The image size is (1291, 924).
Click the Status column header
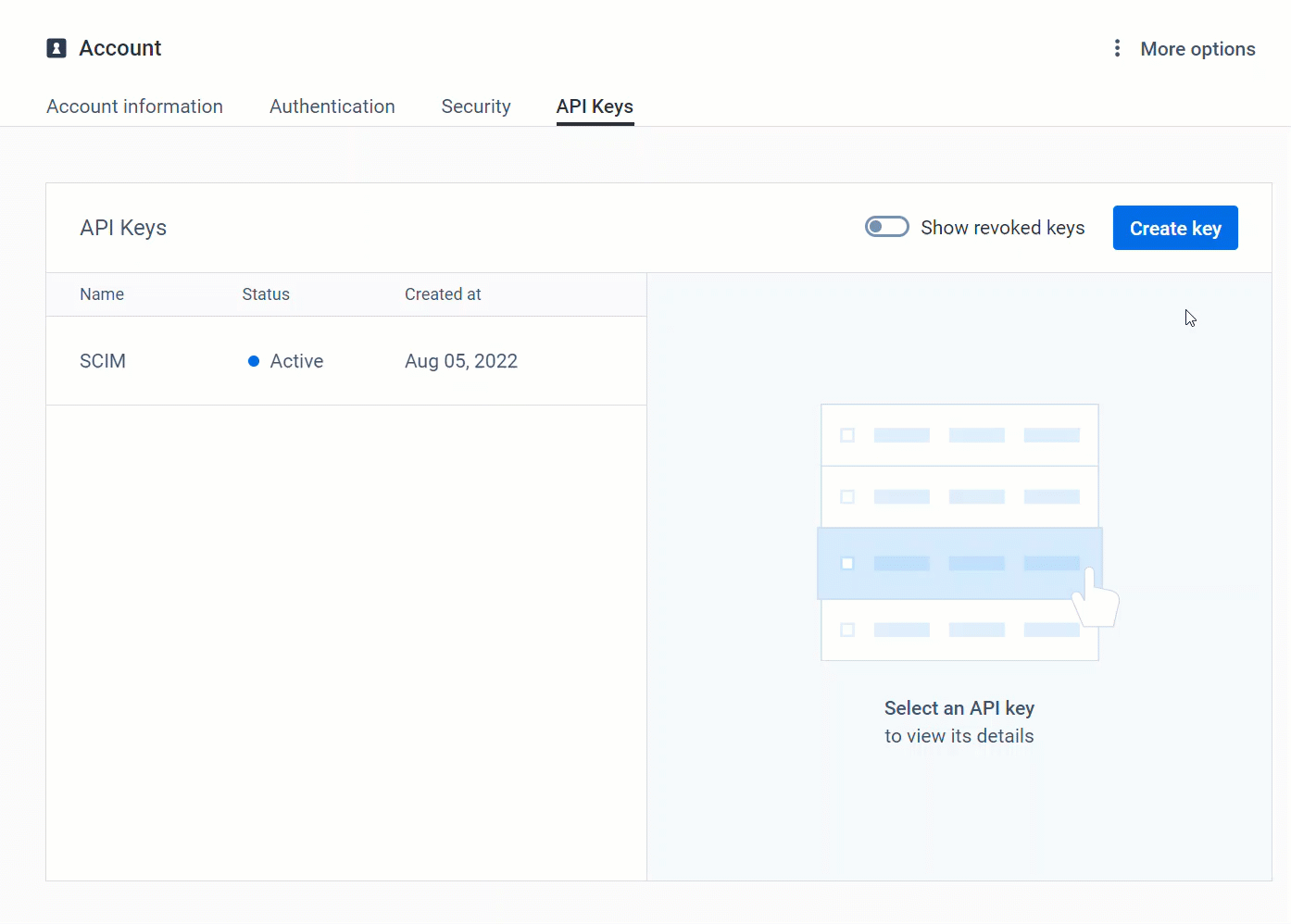(266, 293)
